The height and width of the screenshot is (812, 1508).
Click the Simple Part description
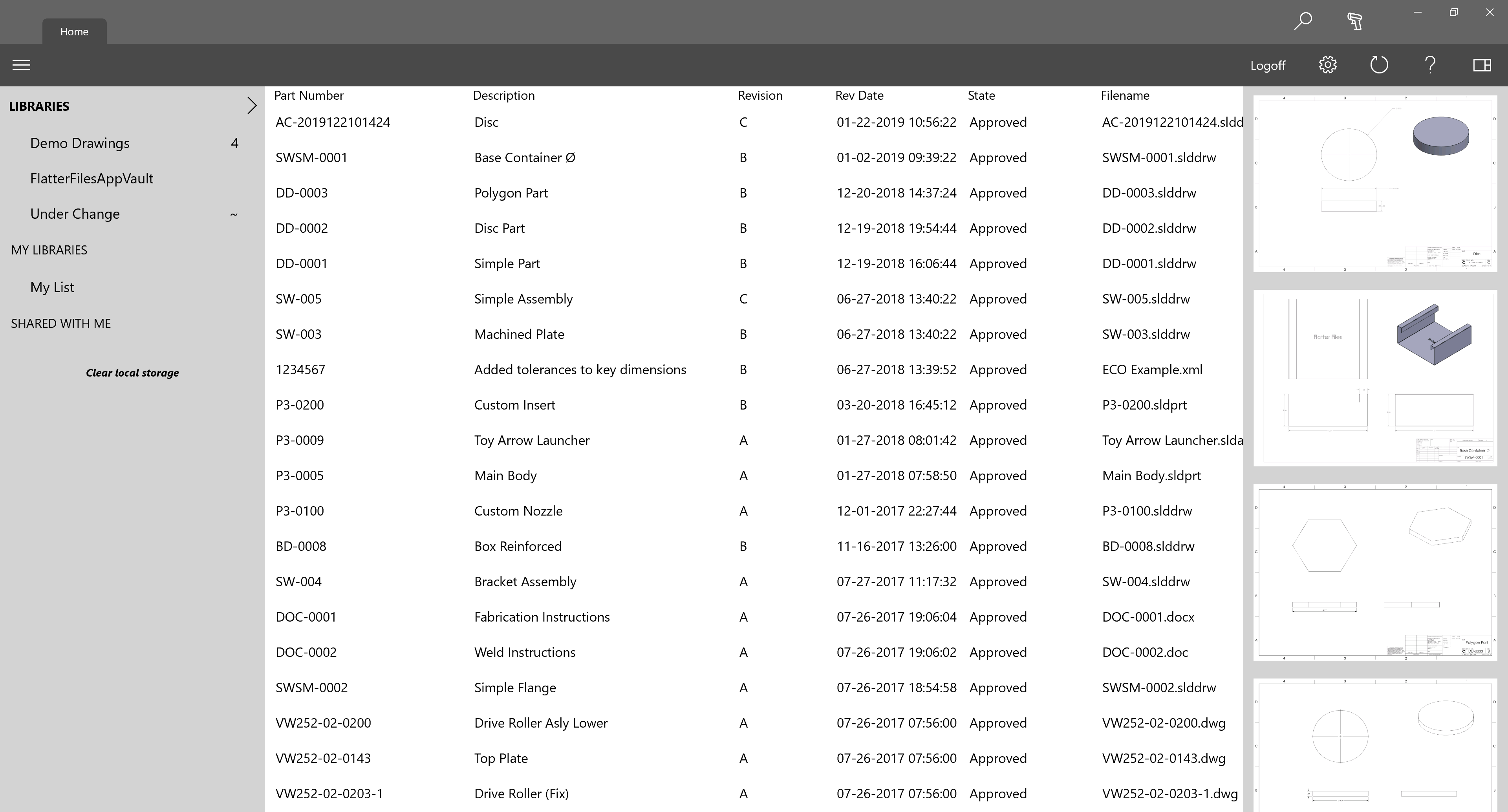507,264
